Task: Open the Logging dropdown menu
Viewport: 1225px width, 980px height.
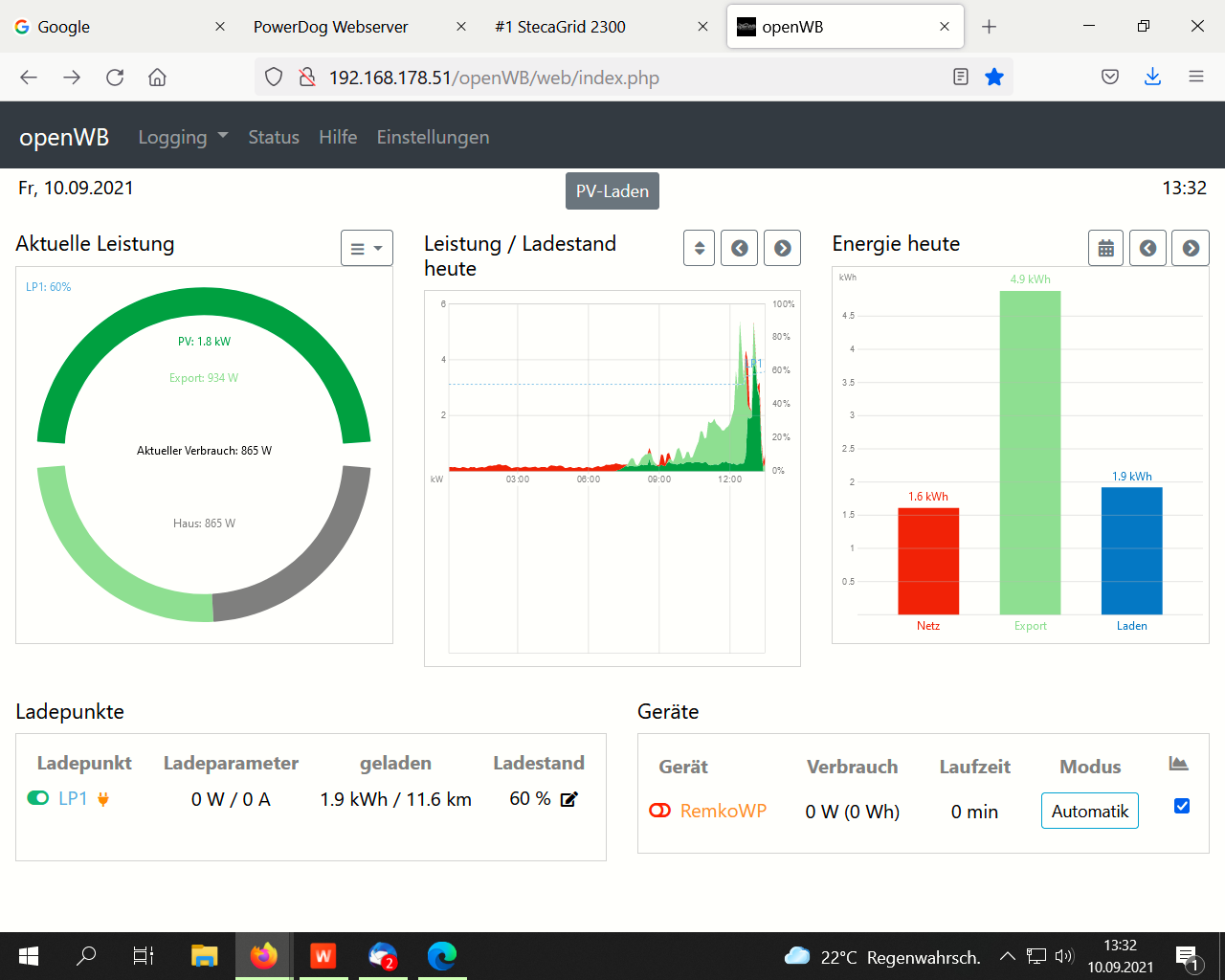Action: pos(183,137)
